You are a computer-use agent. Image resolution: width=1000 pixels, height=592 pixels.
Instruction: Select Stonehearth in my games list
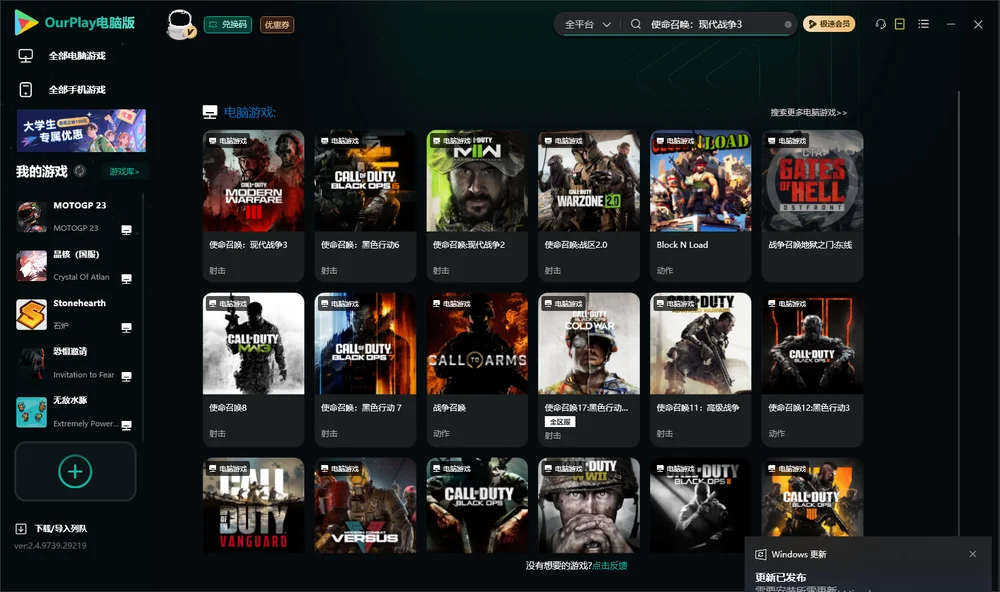75,314
